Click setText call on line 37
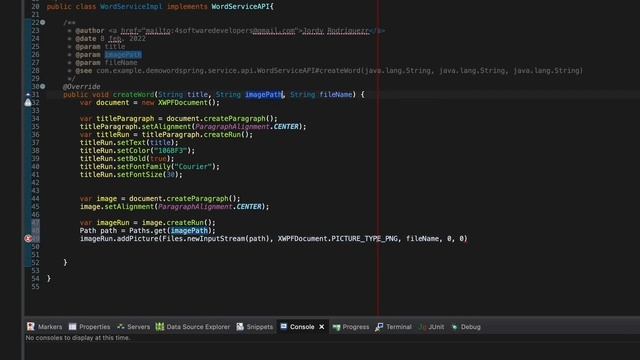Viewport: 640px width, 360px height. (131, 143)
